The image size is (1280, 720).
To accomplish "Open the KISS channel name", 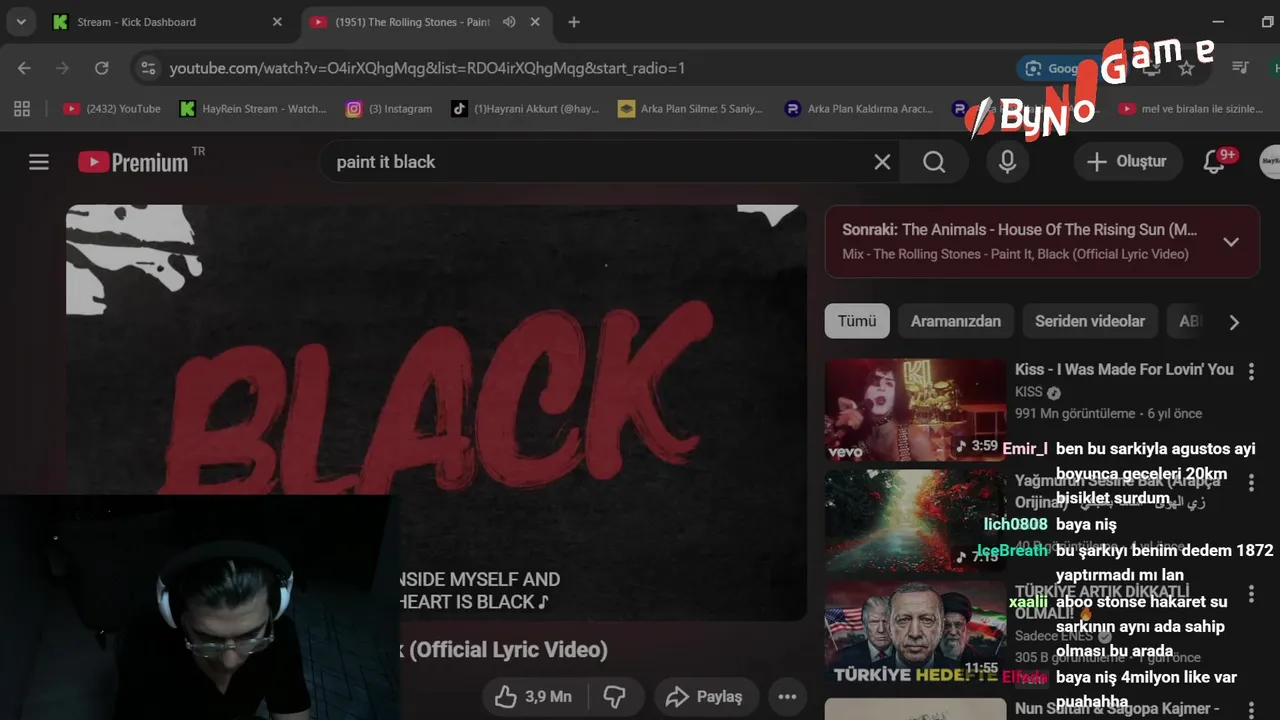I will pos(1029,392).
